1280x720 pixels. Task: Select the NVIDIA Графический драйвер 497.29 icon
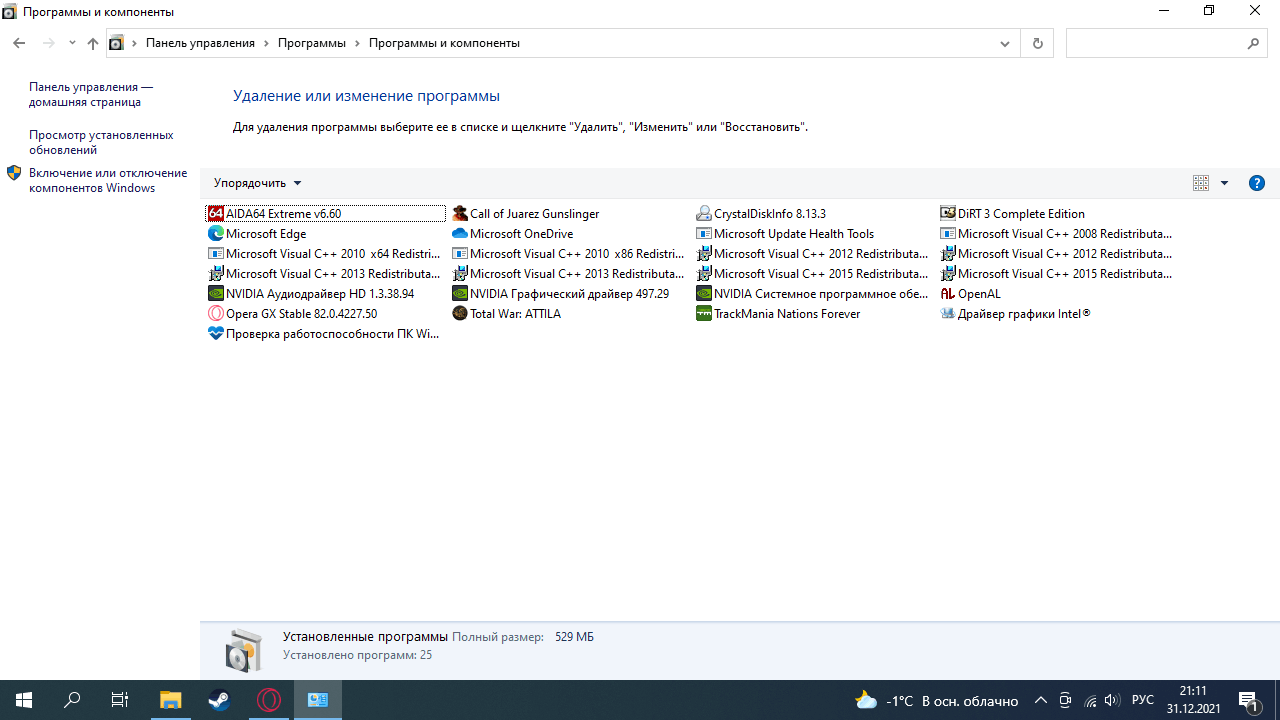[460, 293]
